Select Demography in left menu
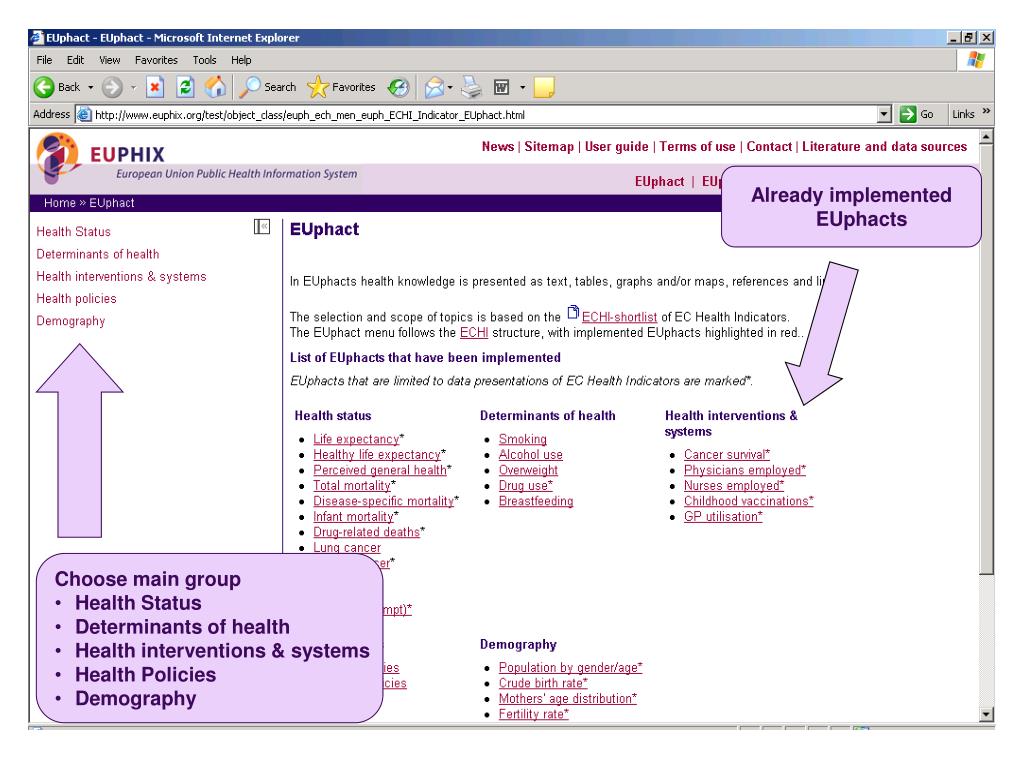Image resolution: width=1024 pixels, height=768 pixels. point(71,321)
